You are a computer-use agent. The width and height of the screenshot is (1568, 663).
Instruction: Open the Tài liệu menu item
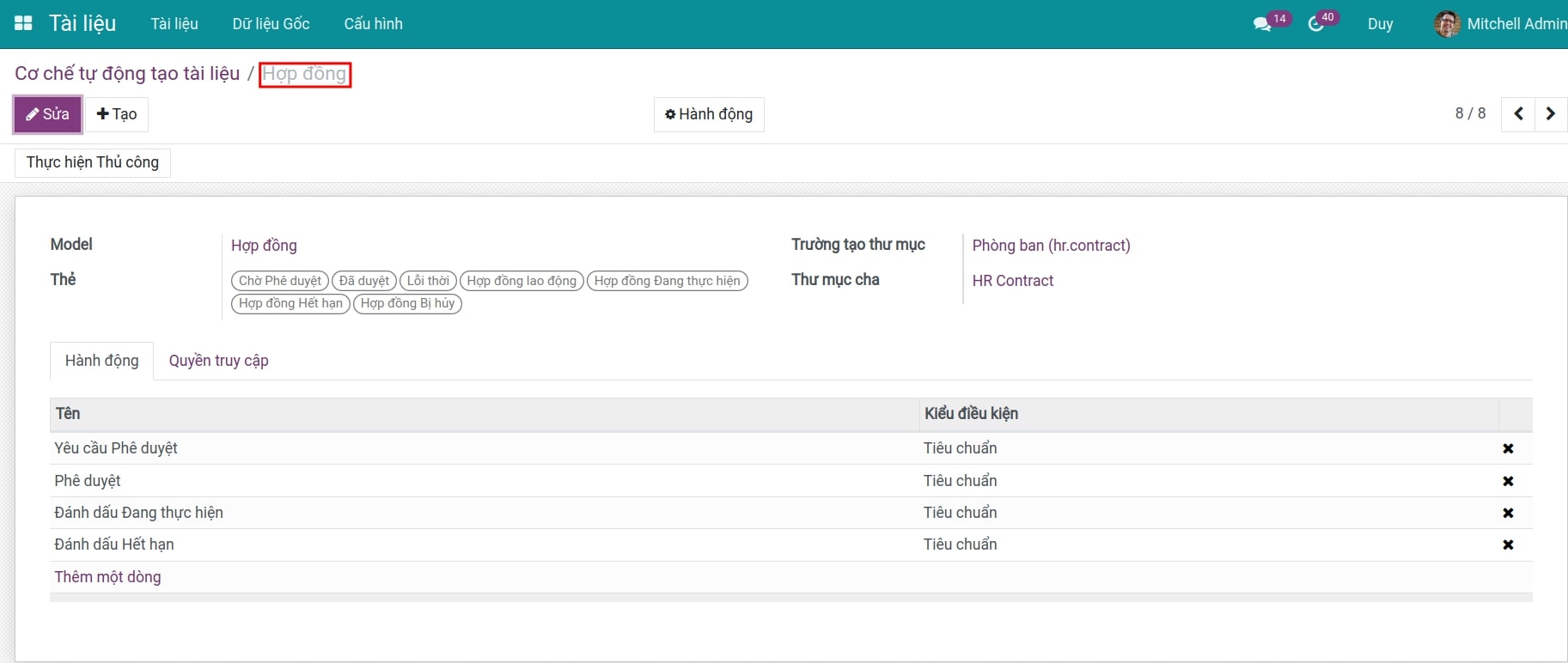coord(174,24)
